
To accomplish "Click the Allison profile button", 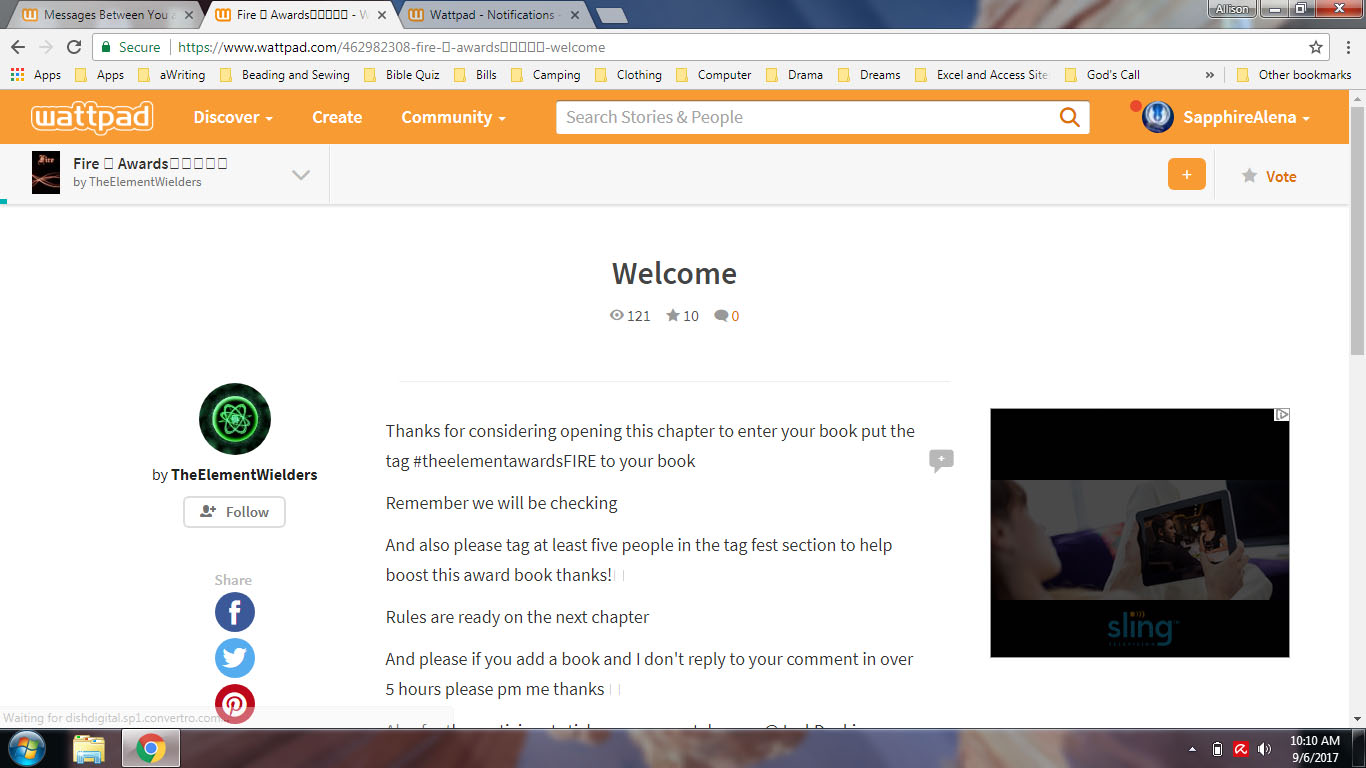I will pos(1230,9).
